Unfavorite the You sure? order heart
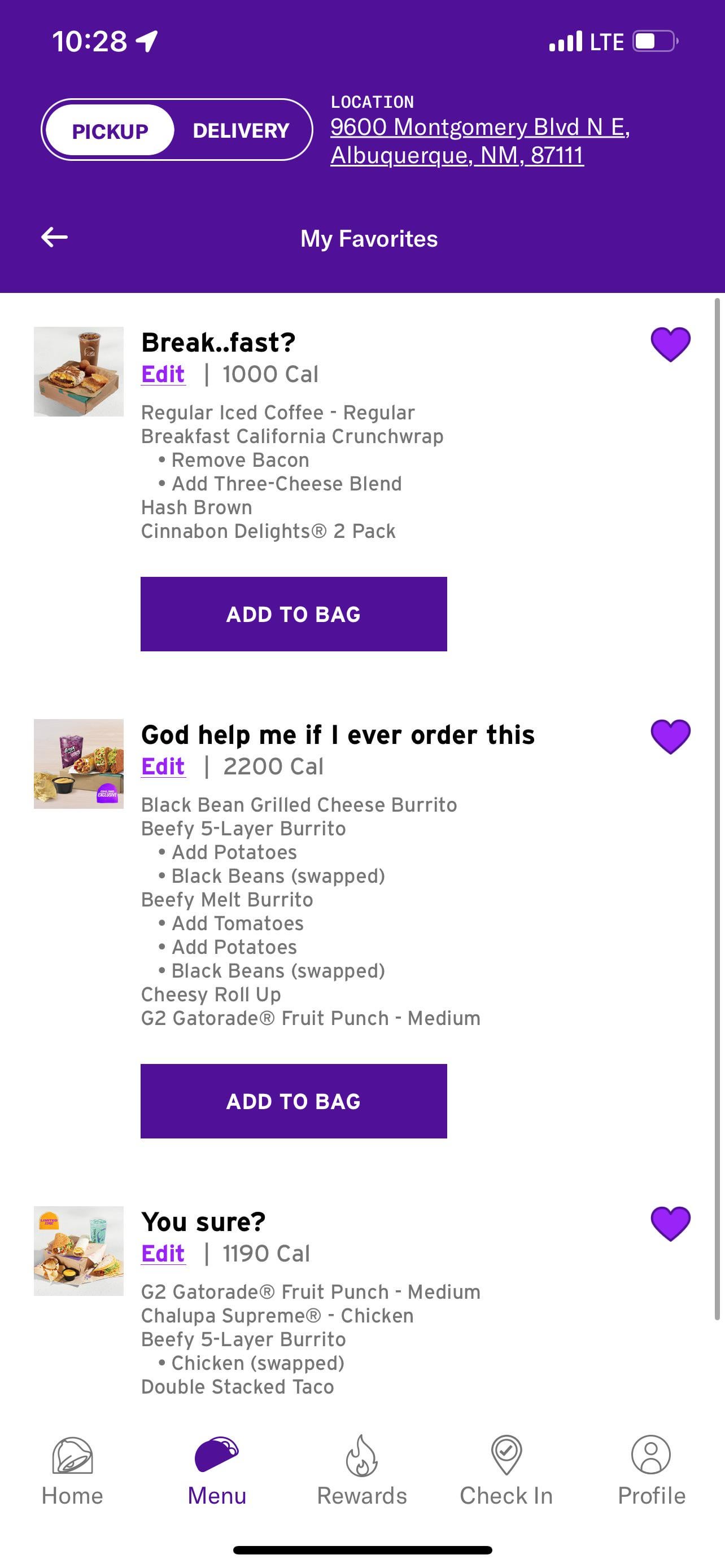The height and width of the screenshot is (1568, 725). [670, 1224]
